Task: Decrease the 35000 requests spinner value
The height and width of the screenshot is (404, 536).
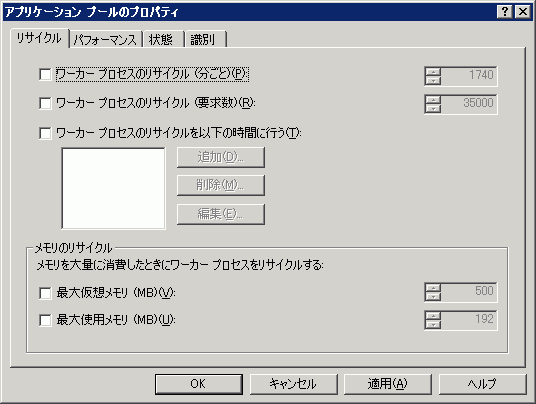Action: (433, 109)
